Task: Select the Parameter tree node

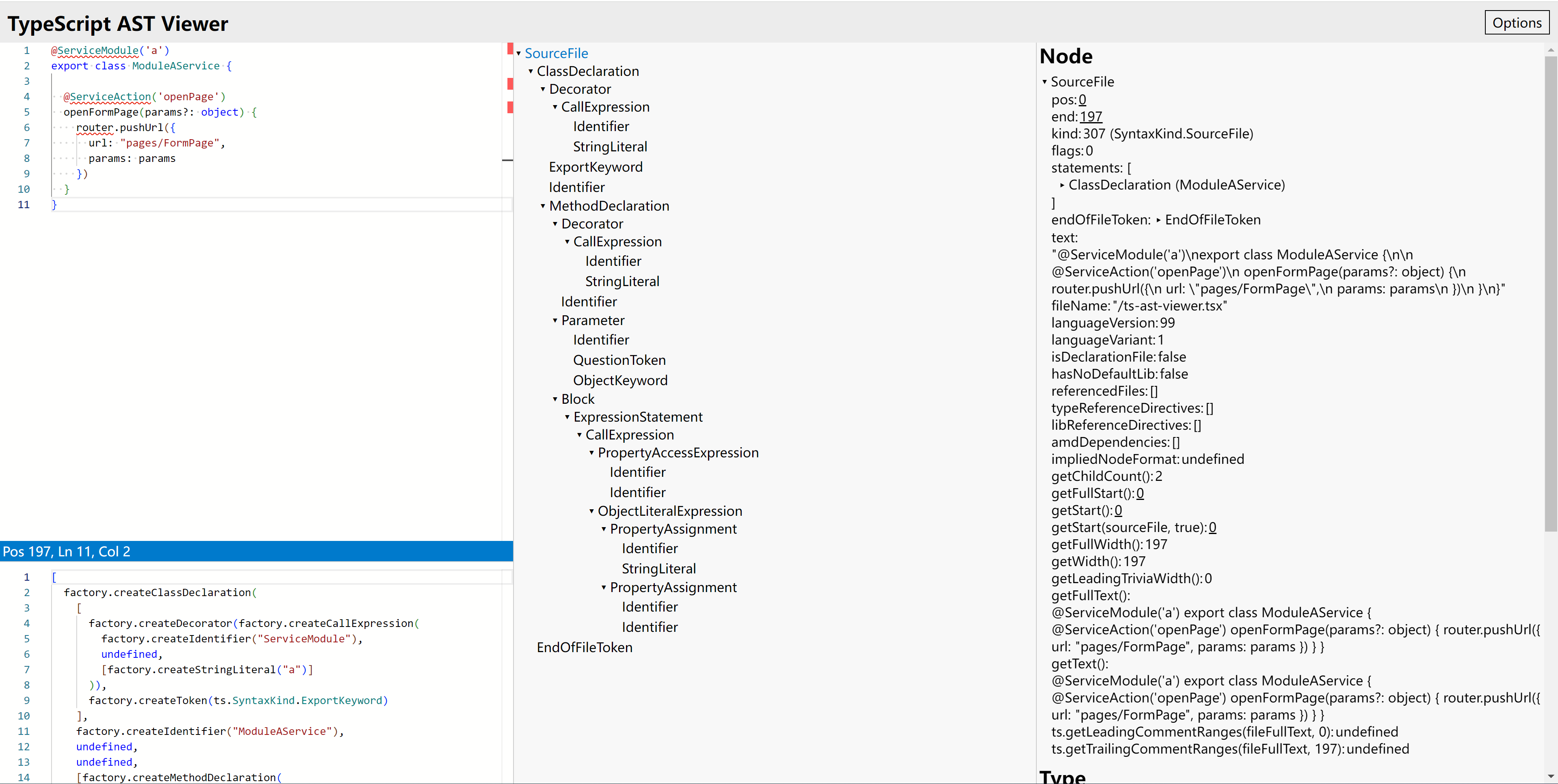Action: 592,320
